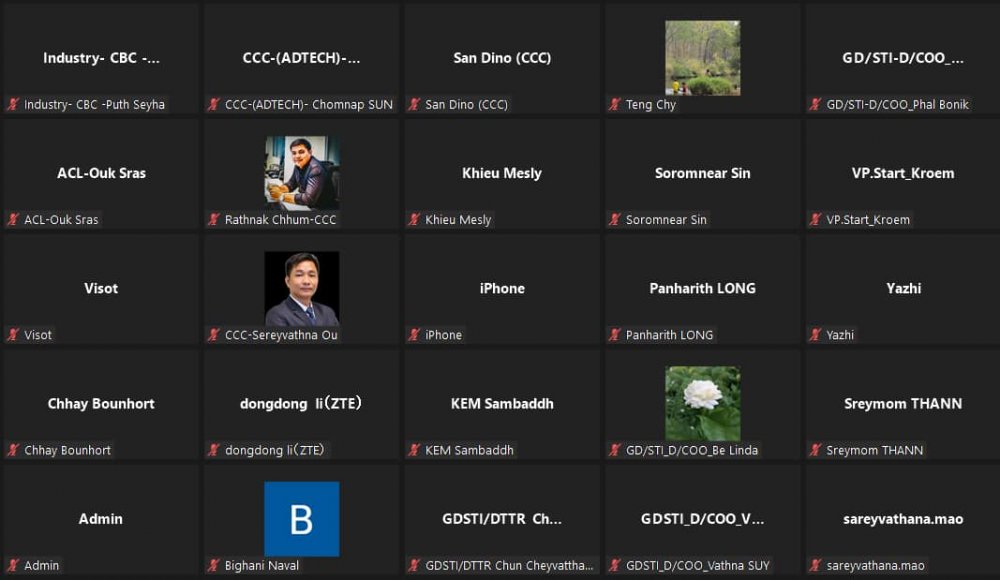1000x580 pixels.
Task: Click muted mic icon beside Admin label
Action: [x=13, y=566]
